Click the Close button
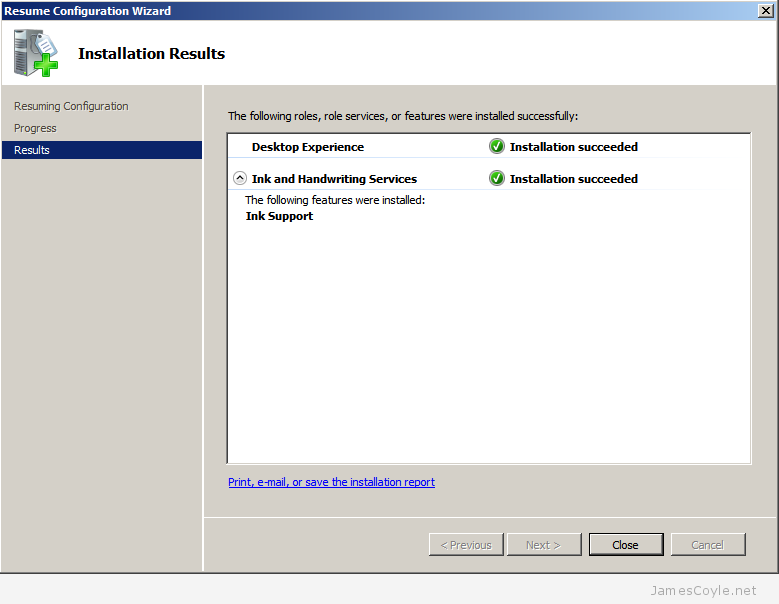 tap(625, 545)
